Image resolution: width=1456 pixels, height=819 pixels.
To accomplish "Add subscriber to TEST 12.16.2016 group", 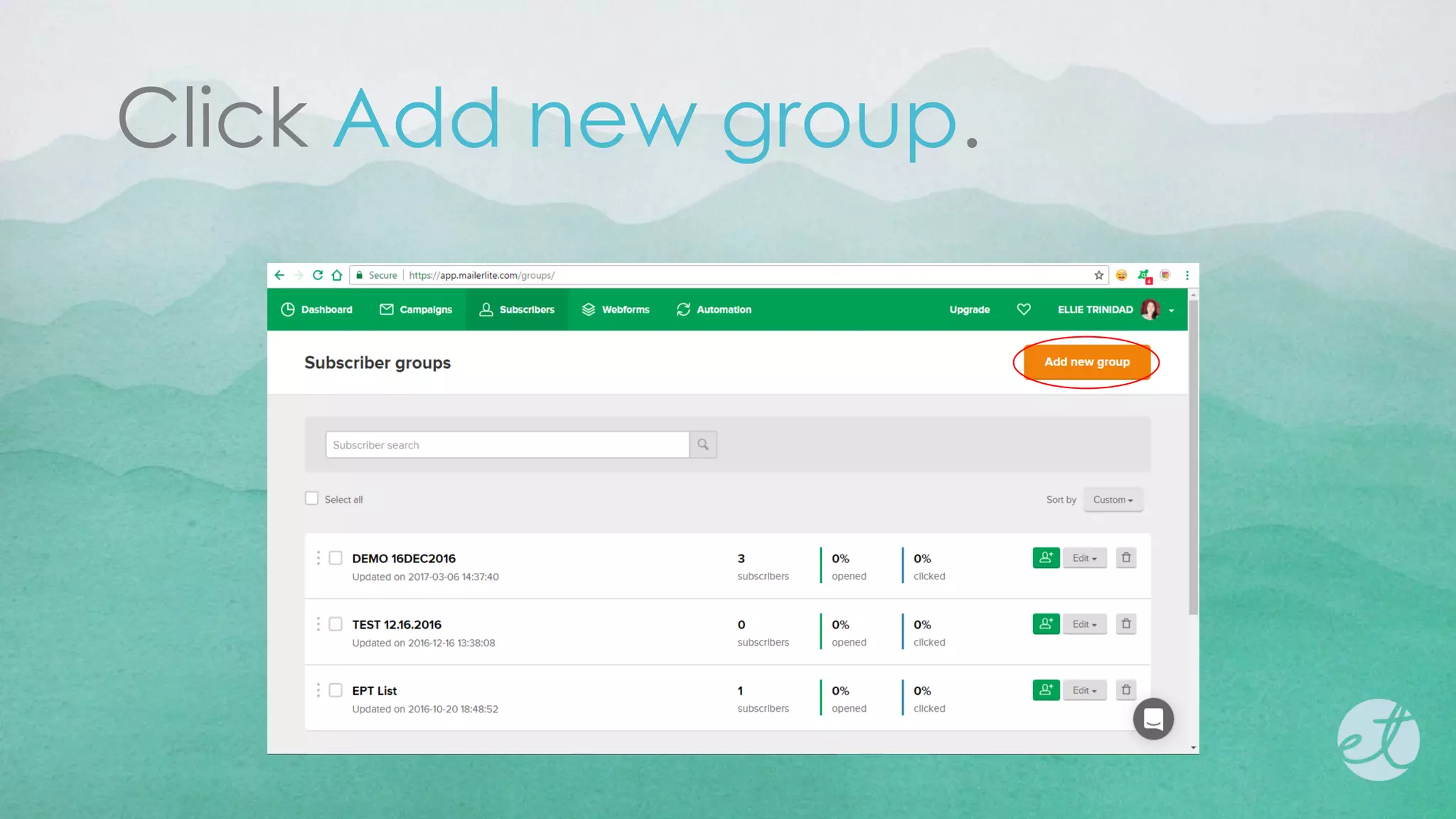I will point(1046,624).
